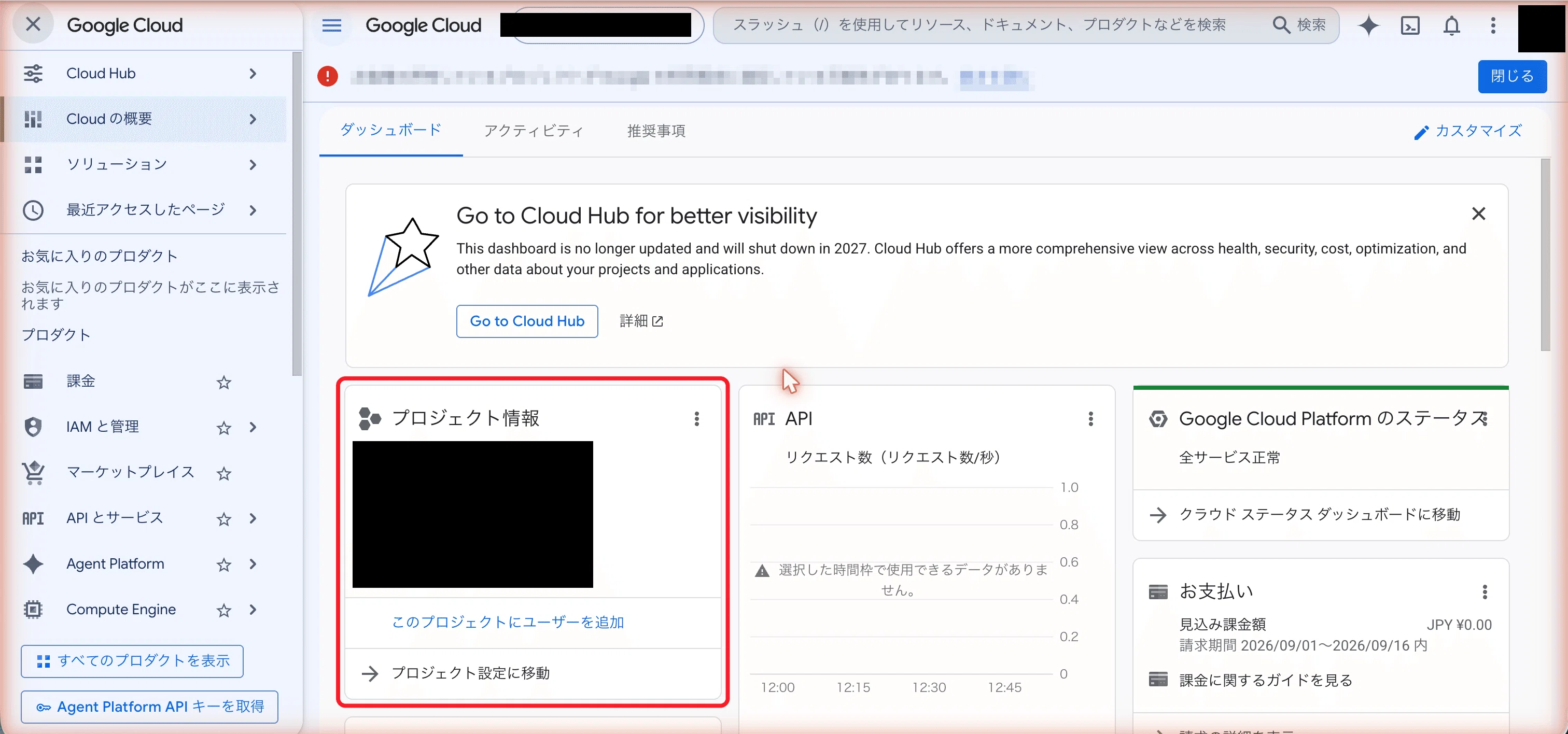The image size is (1568, 734).
Task: Open the hamburger navigation menu
Action: 332,25
